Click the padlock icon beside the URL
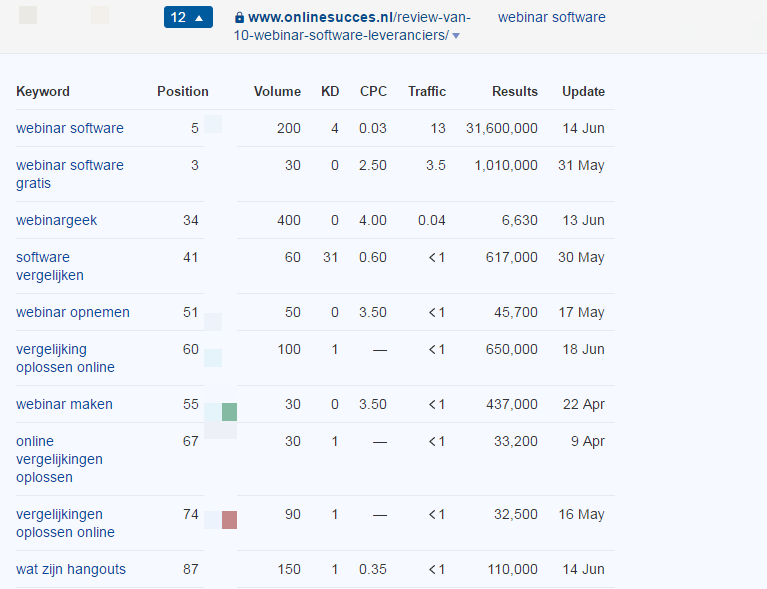The height and width of the screenshot is (589, 767). 239,18
